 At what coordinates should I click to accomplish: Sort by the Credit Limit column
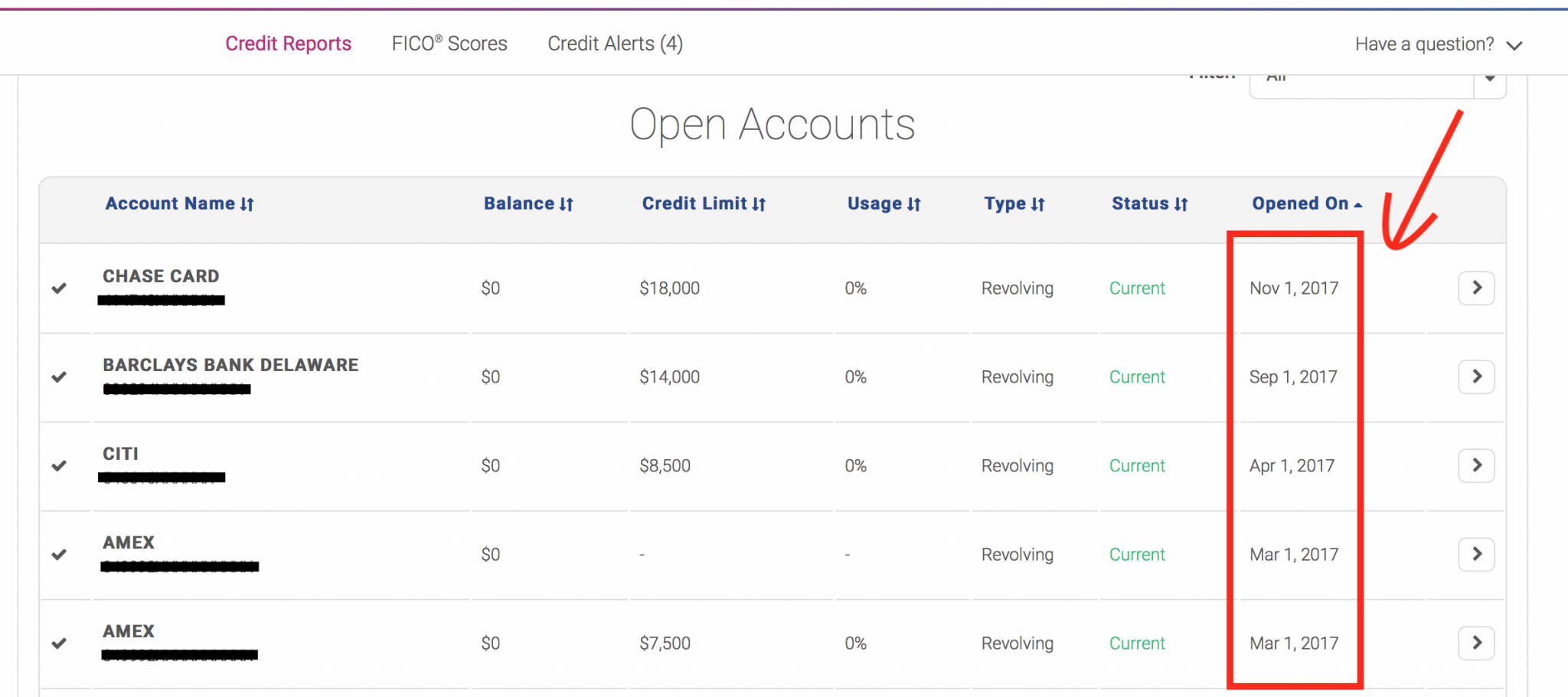tap(704, 204)
